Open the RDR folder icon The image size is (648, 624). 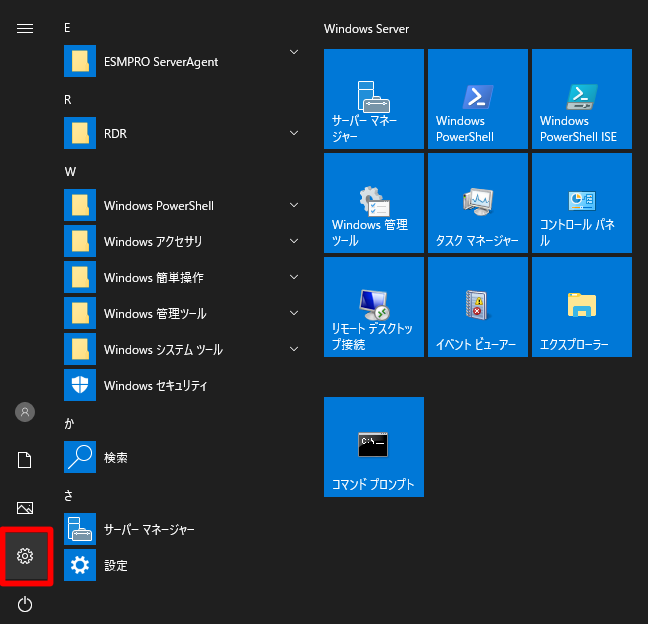[80, 133]
